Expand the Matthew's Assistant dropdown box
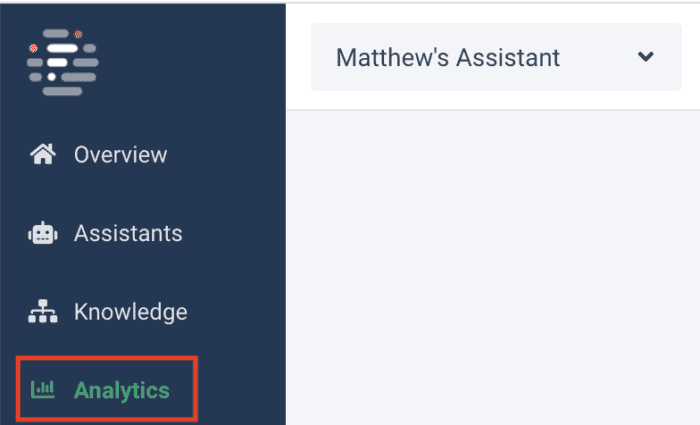Image resolution: width=700 pixels, height=425 pixels. (x=496, y=57)
